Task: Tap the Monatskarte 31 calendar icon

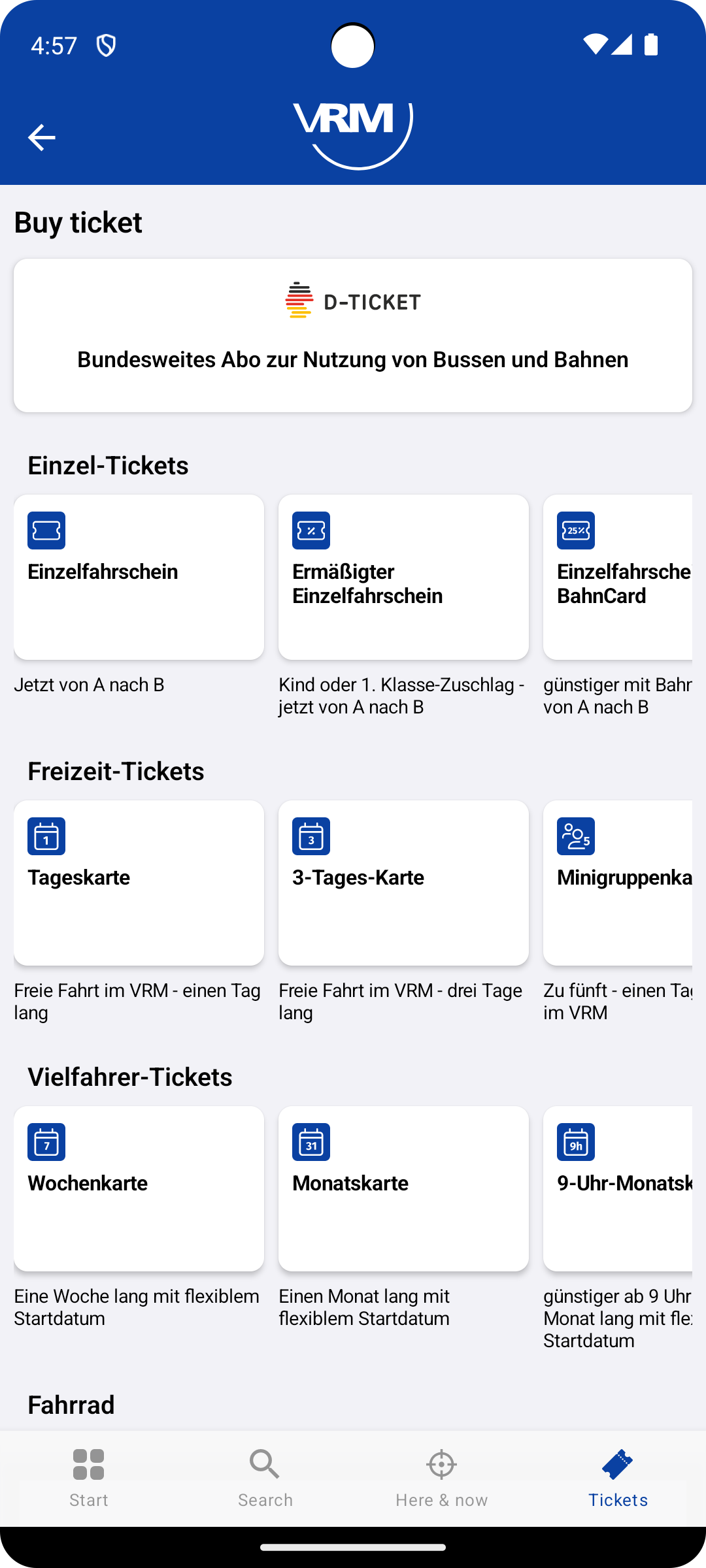Action: 311,1142
